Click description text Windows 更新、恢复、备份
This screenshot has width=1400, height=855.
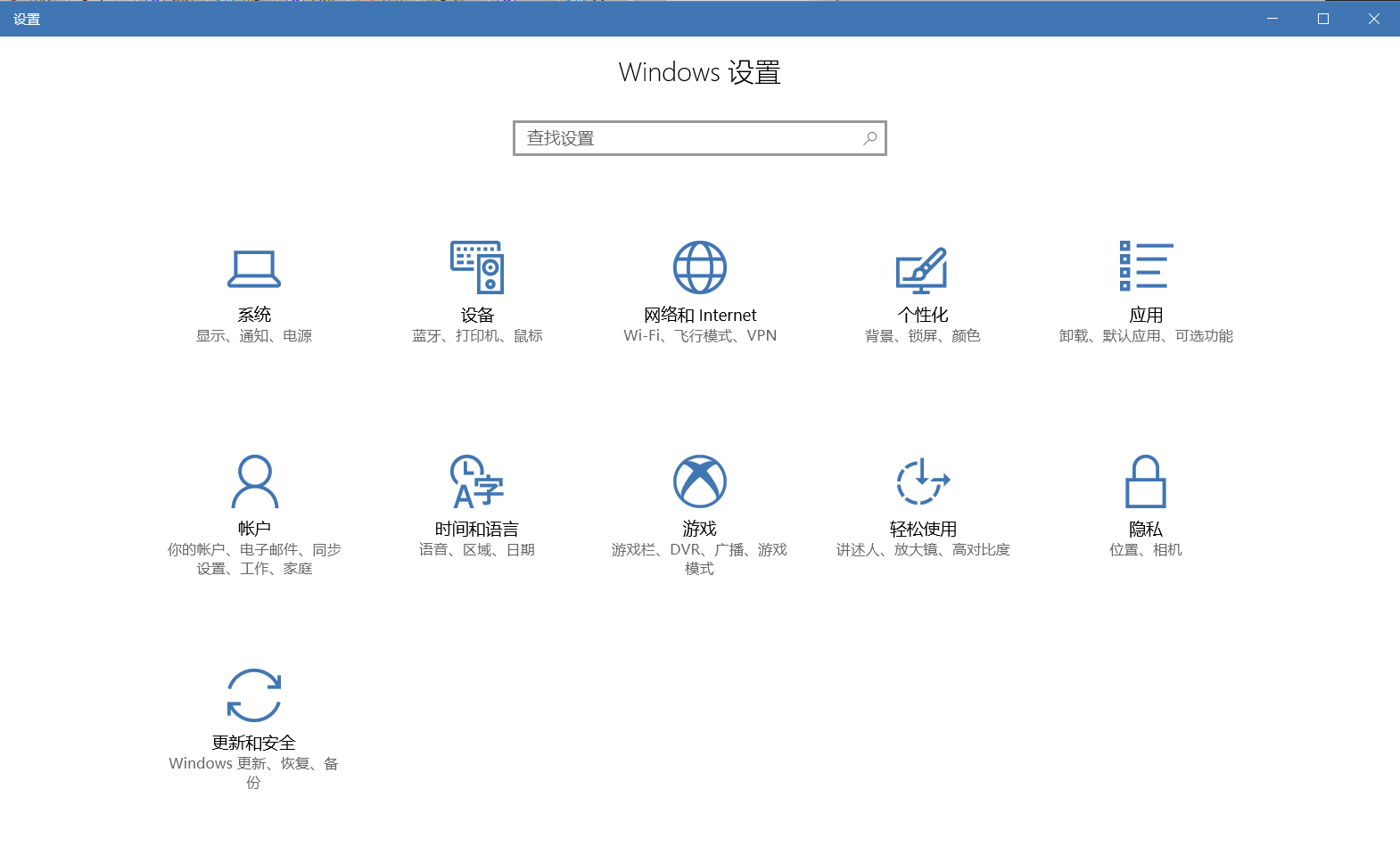(254, 773)
